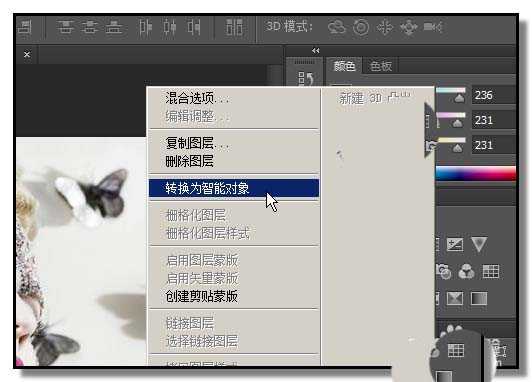
Task: Choose 混合选项 from context menu
Action: point(234,98)
